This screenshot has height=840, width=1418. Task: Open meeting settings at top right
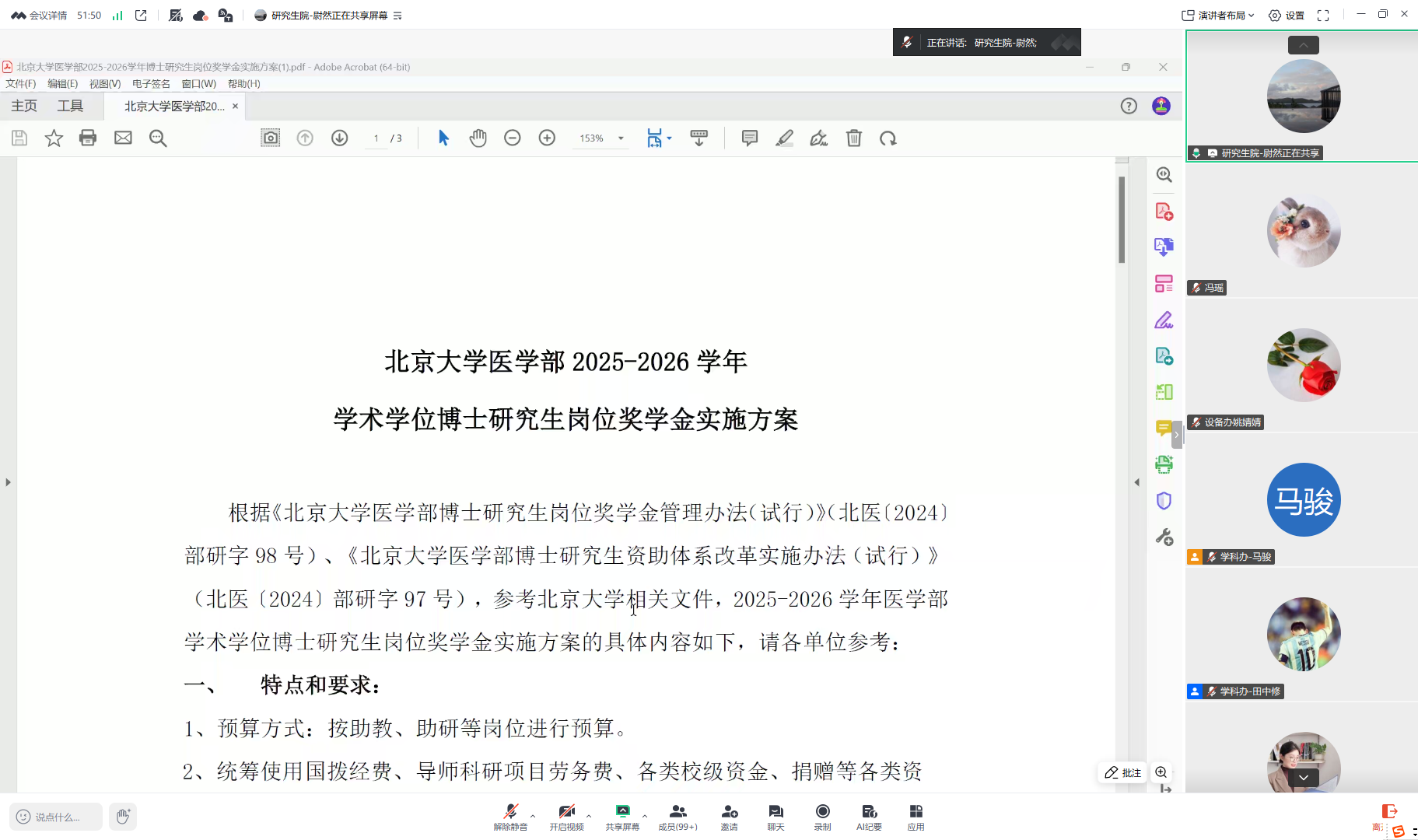[x=1287, y=16]
